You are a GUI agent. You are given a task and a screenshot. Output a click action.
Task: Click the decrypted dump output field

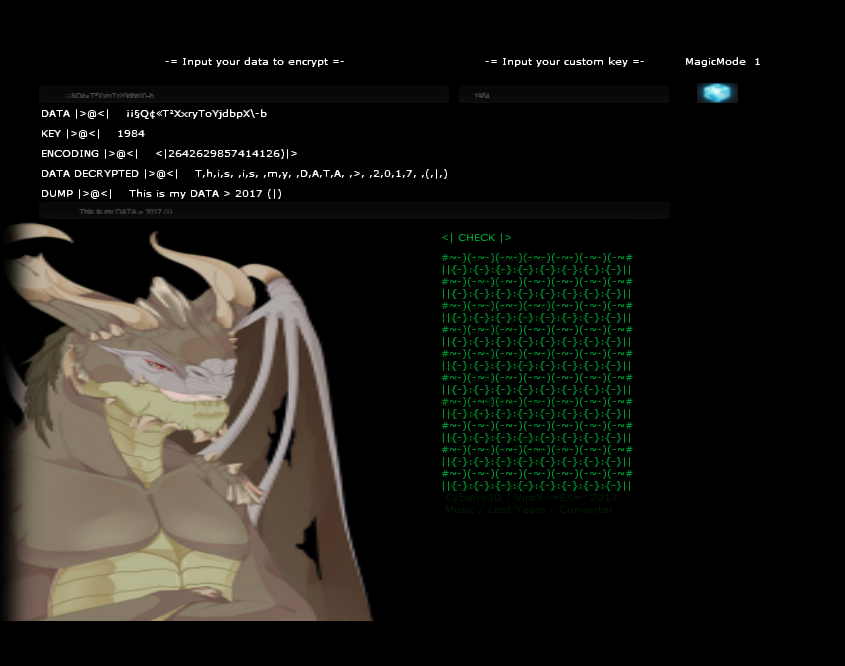click(x=354, y=210)
